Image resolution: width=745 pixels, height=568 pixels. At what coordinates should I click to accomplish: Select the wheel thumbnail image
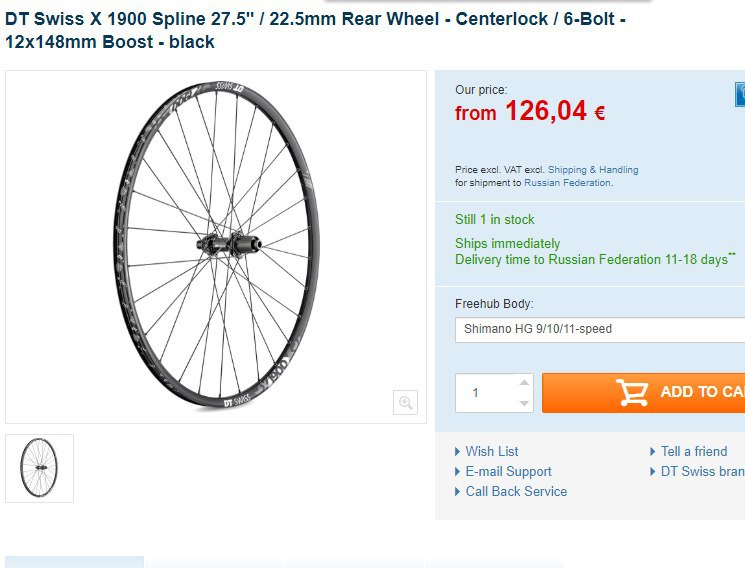tap(39, 468)
